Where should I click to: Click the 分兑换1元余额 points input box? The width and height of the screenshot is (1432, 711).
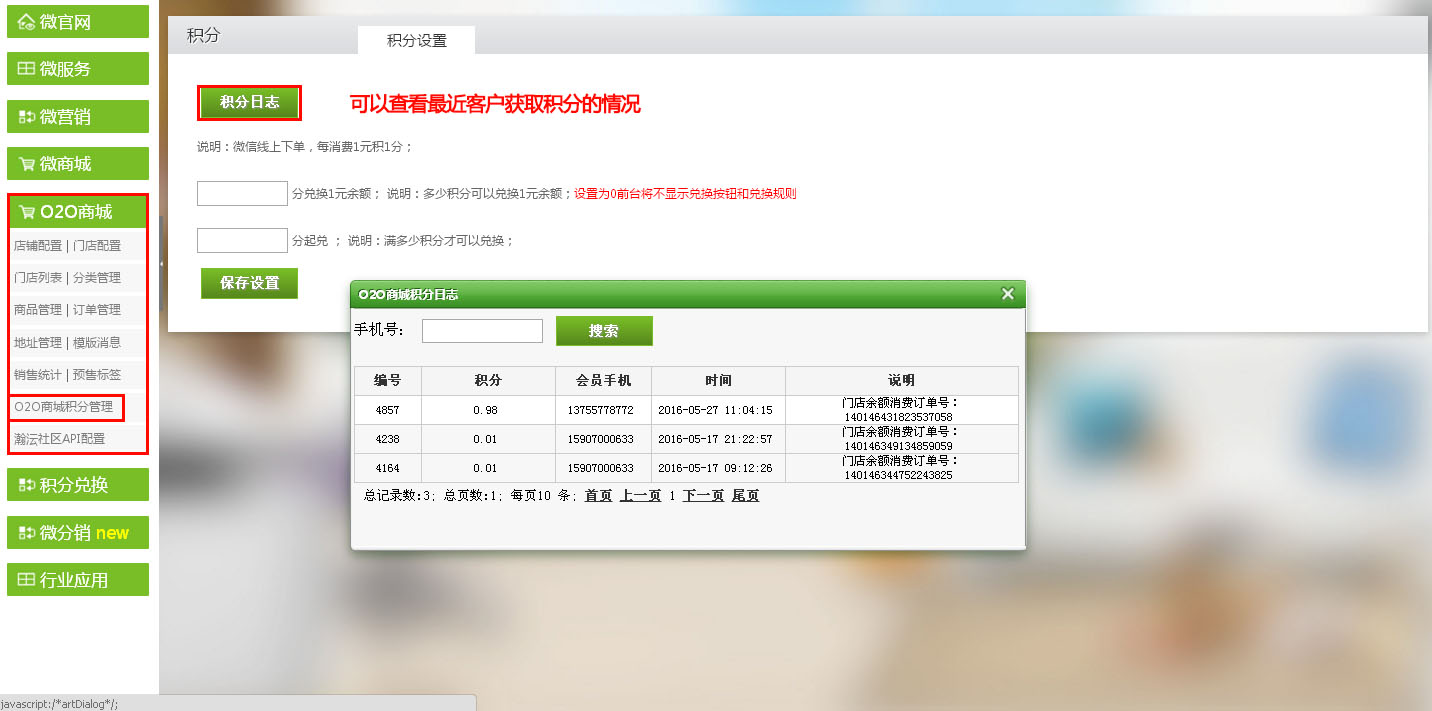click(x=242, y=194)
